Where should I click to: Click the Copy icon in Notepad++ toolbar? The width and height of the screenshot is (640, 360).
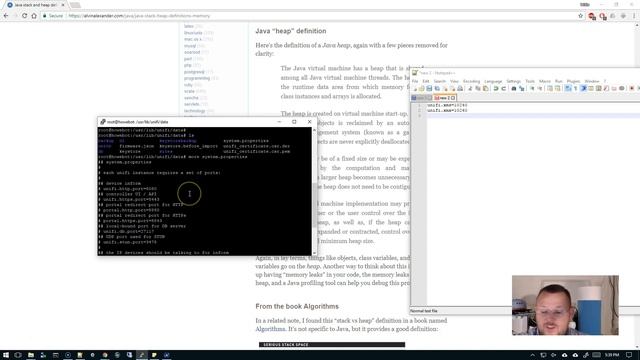coord(478,89)
